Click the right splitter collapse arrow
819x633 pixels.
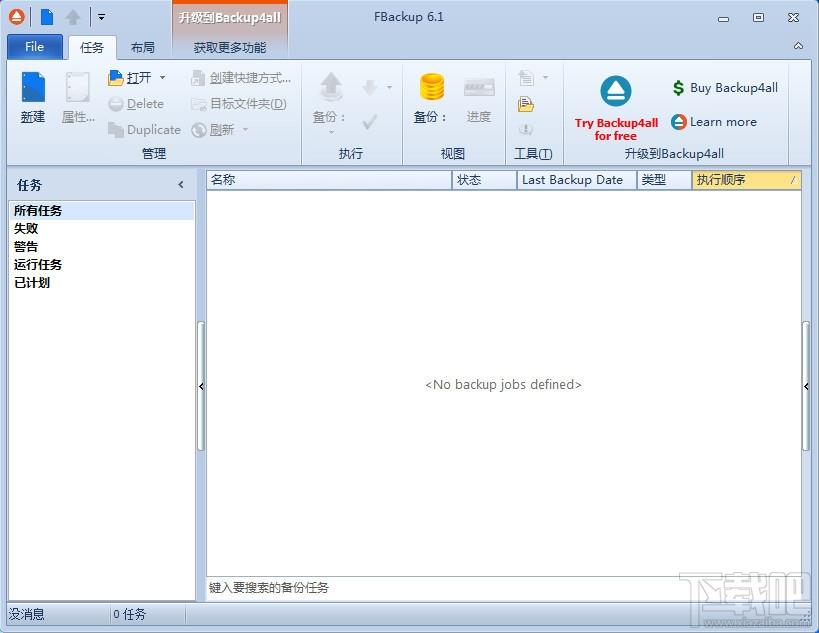(806, 386)
